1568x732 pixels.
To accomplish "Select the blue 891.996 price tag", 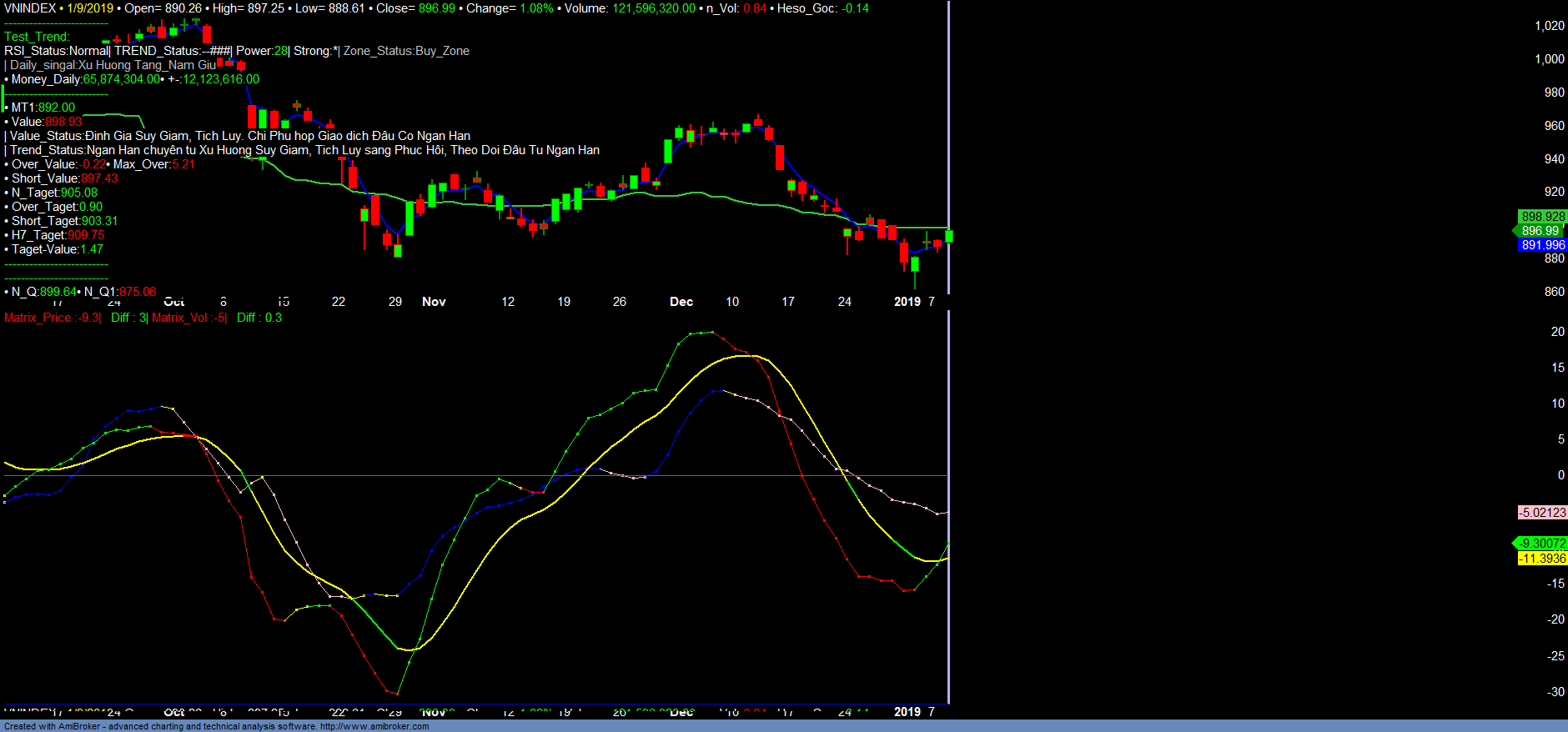I will point(1542,245).
